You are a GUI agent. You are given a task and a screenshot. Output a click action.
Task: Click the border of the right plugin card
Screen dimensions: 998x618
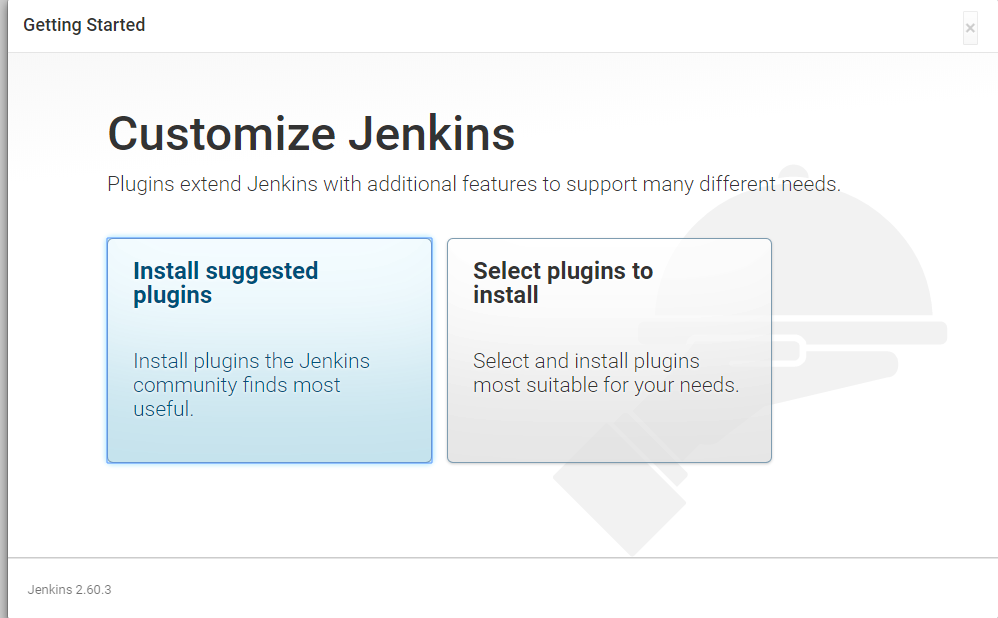[x=770, y=350]
